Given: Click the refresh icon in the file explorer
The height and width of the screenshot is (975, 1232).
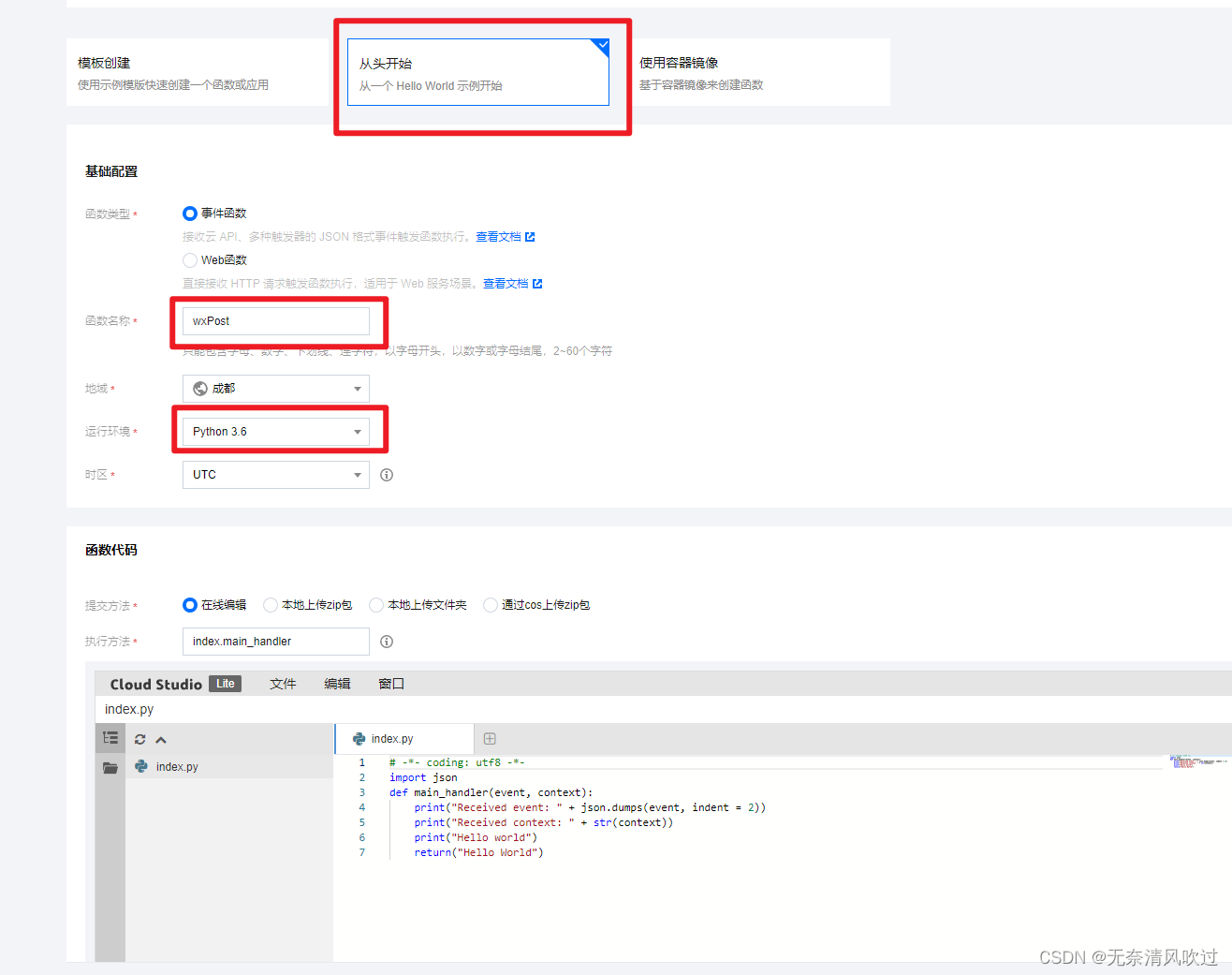Looking at the screenshot, I should pyautogui.click(x=140, y=739).
